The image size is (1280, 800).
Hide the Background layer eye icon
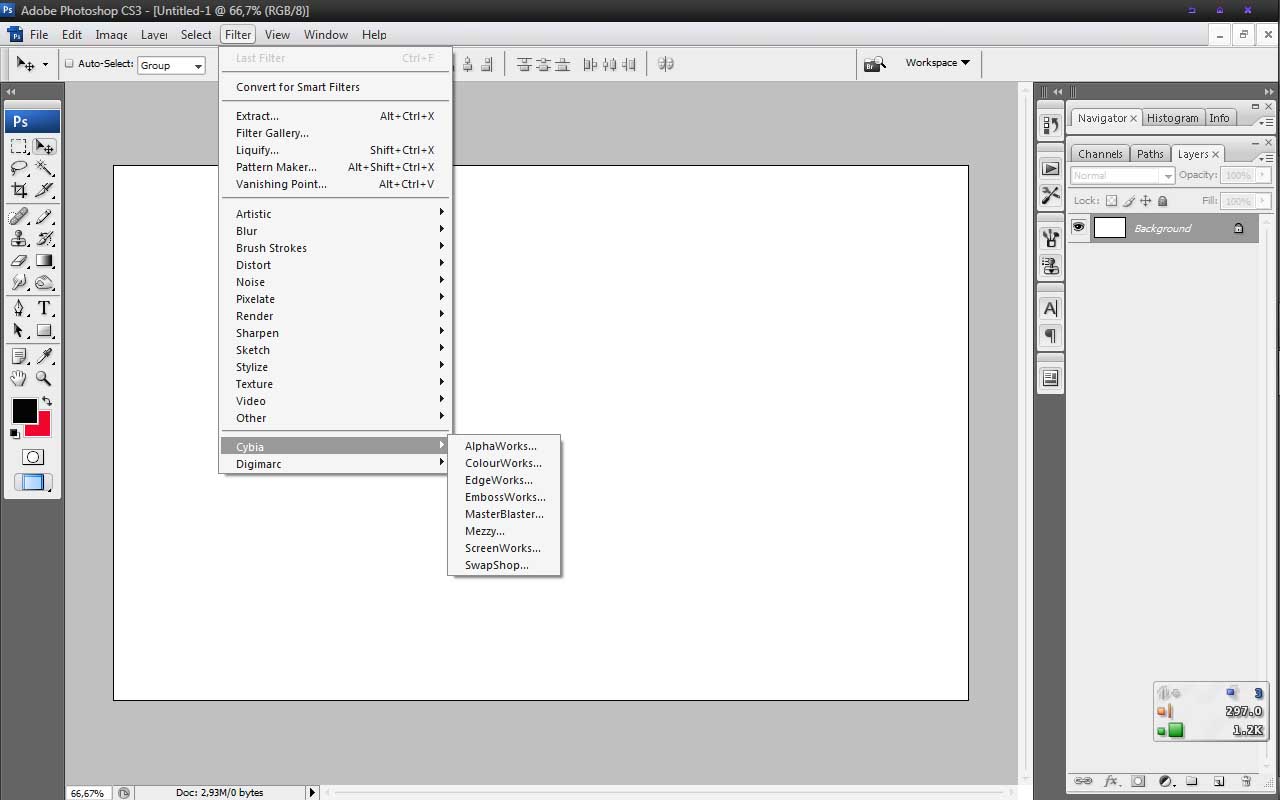1079,227
